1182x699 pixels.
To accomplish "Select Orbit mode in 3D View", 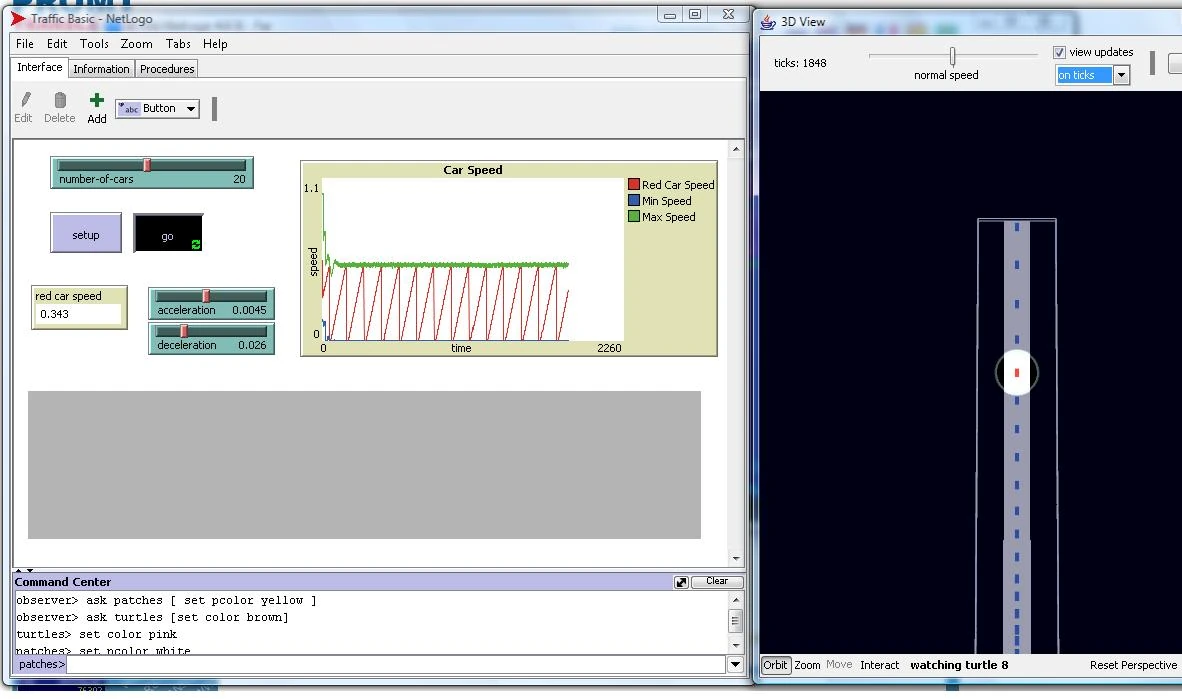I will coord(775,665).
